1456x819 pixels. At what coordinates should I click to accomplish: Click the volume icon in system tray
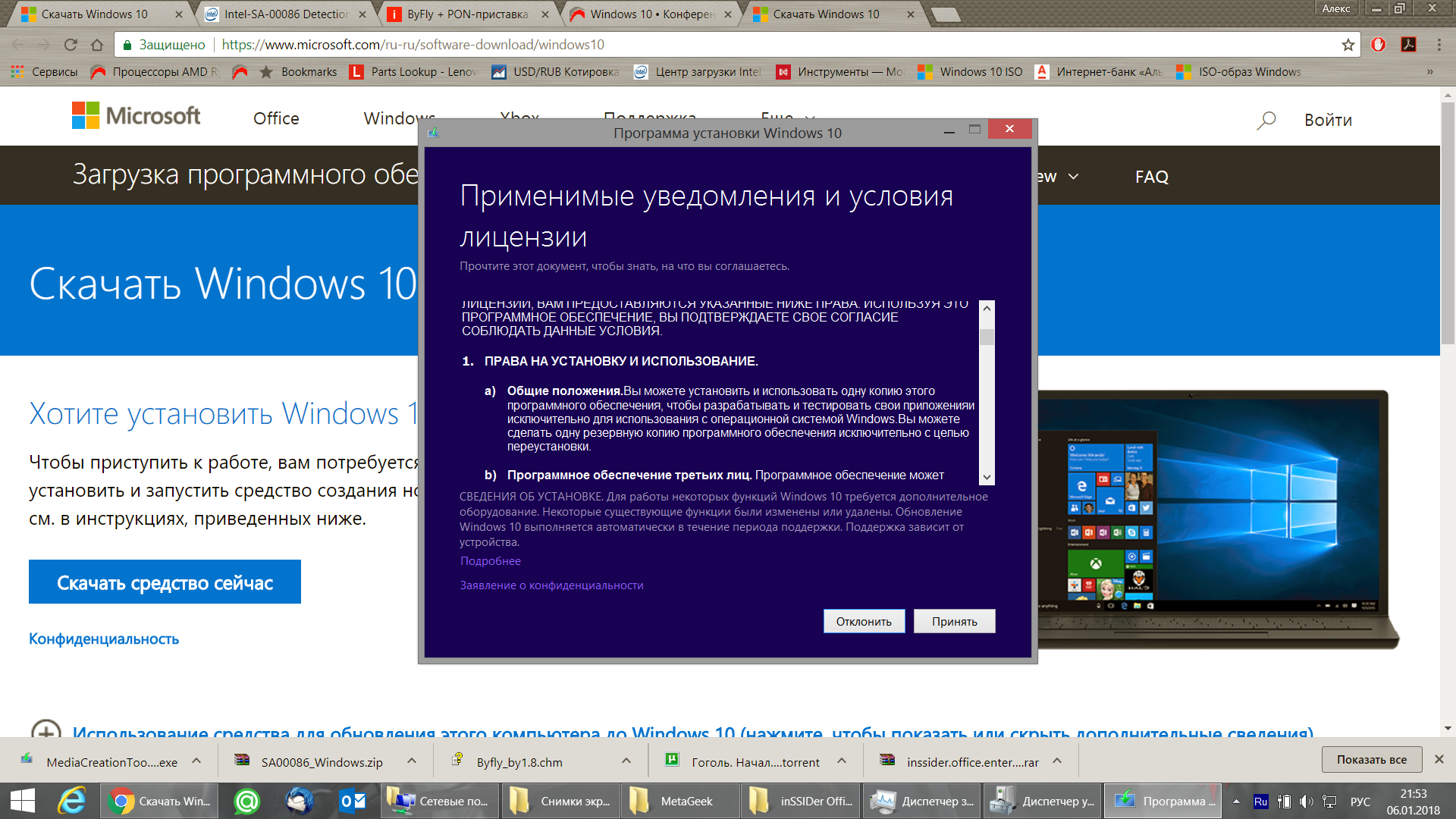point(1306,802)
